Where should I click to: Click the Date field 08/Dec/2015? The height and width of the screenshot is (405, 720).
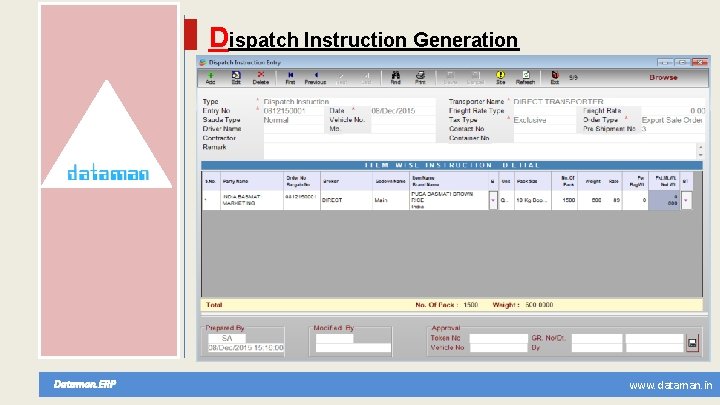click(403, 111)
